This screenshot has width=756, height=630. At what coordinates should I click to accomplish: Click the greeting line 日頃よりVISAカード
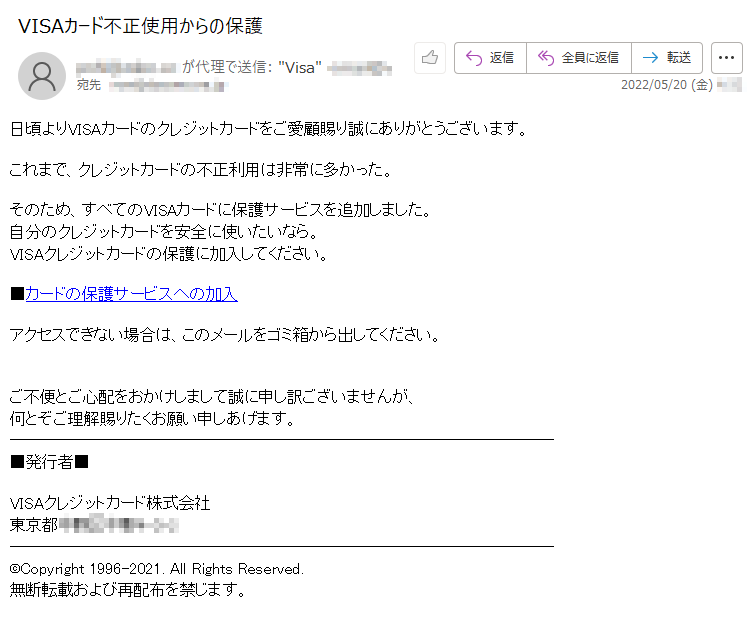coord(269,129)
